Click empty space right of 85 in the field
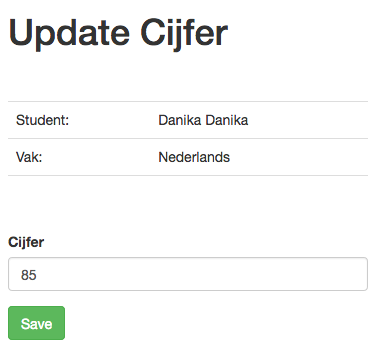 pyautogui.click(x=200, y=274)
